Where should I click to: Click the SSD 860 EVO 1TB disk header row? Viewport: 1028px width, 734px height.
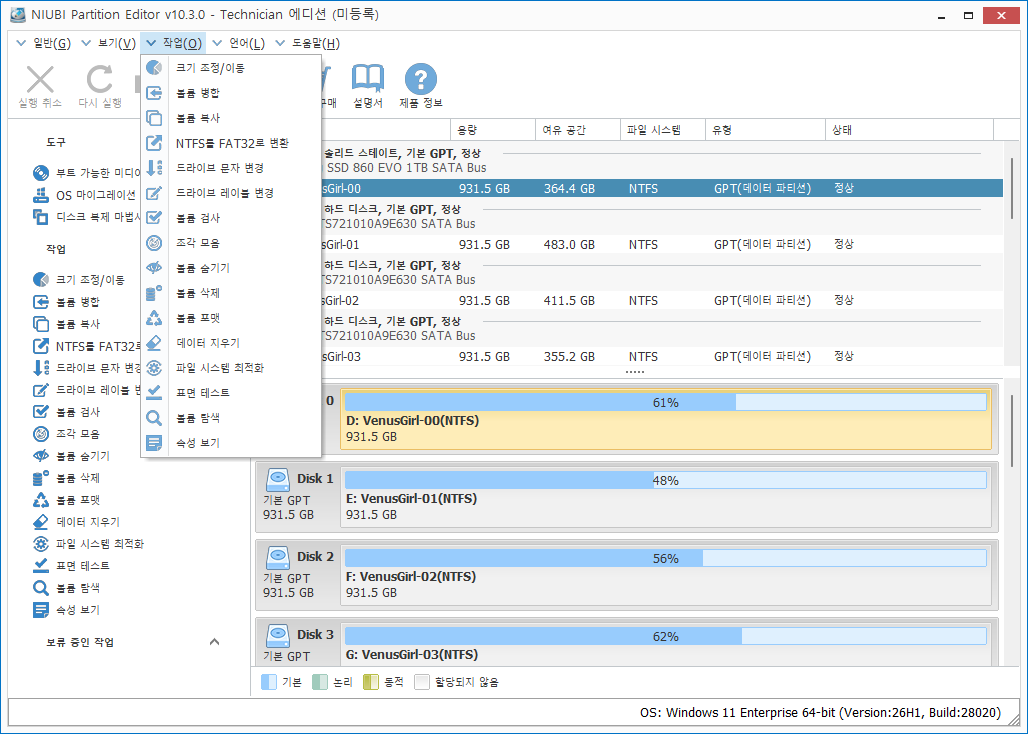pyautogui.click(x=662, y=161)
